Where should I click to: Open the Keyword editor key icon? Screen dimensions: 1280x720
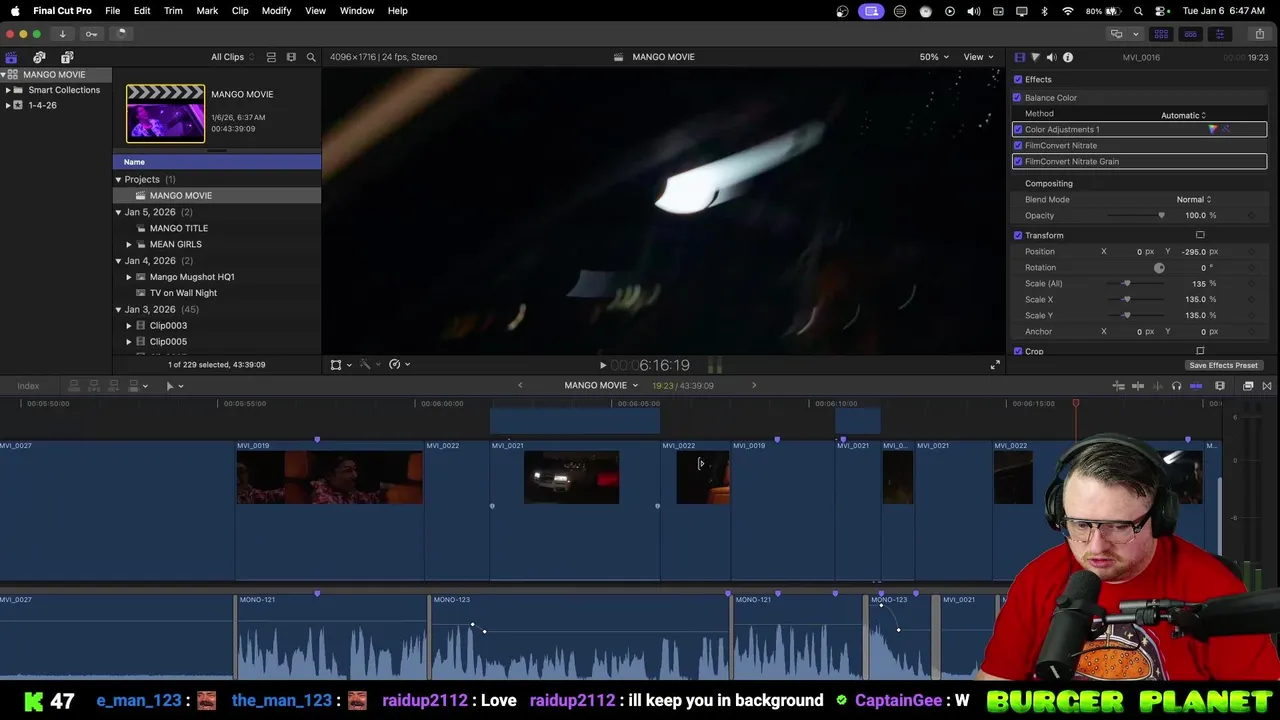click(x=91, y=34)
